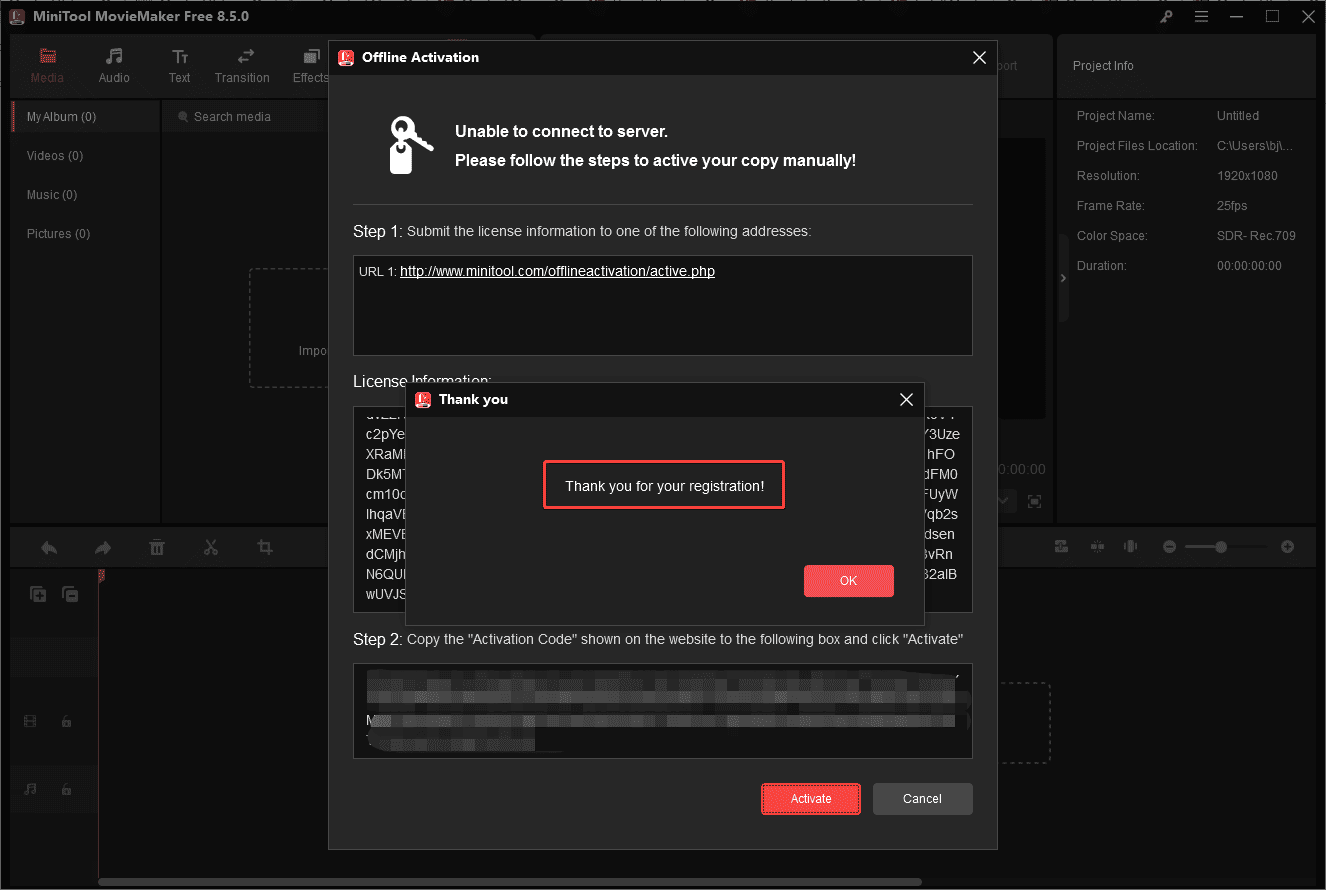Click the Crop icon above the timeline
This screenshot has height=890, width=1326.
264,546
